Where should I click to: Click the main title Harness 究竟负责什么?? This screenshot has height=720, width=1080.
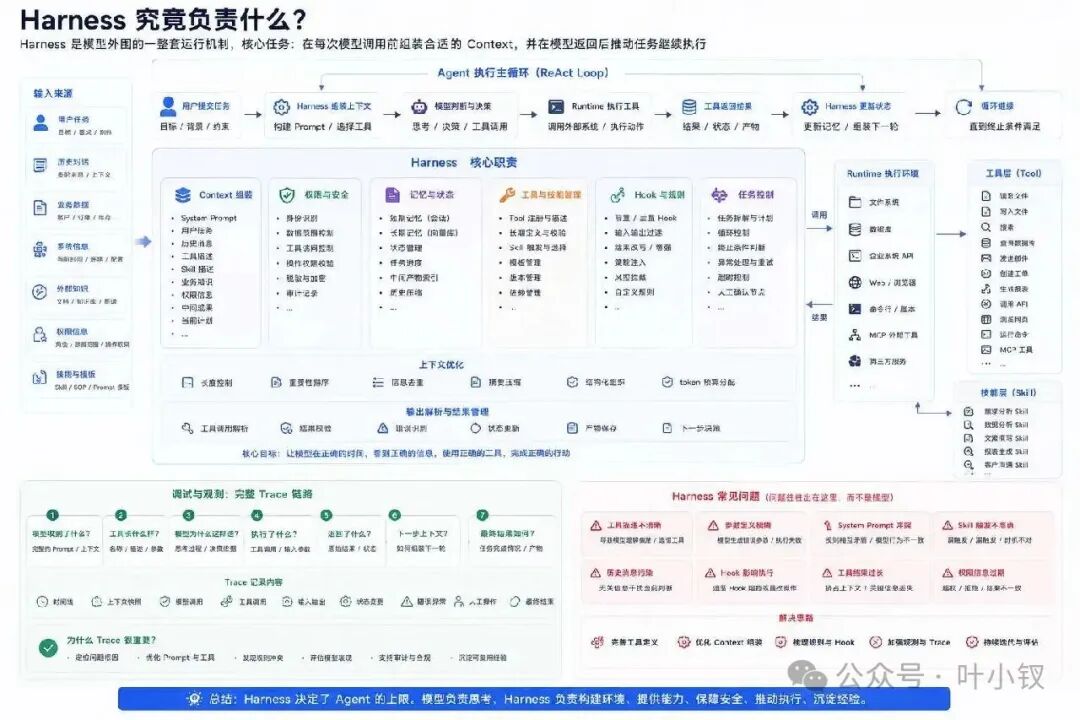(163, 19)
